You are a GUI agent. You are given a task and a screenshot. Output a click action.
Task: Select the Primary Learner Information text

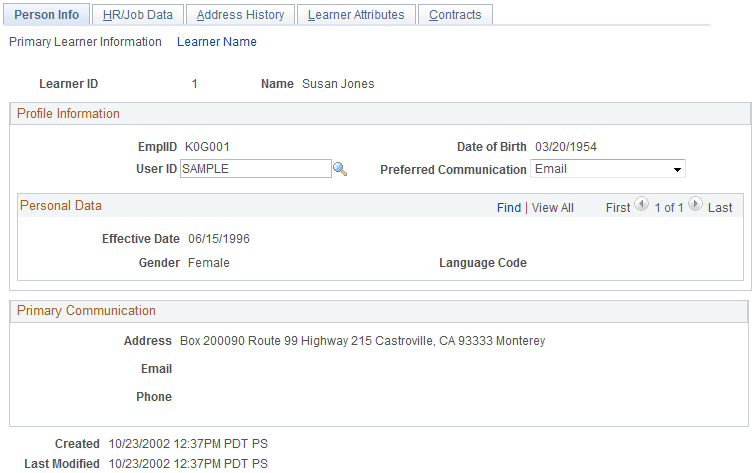point(85,42)
